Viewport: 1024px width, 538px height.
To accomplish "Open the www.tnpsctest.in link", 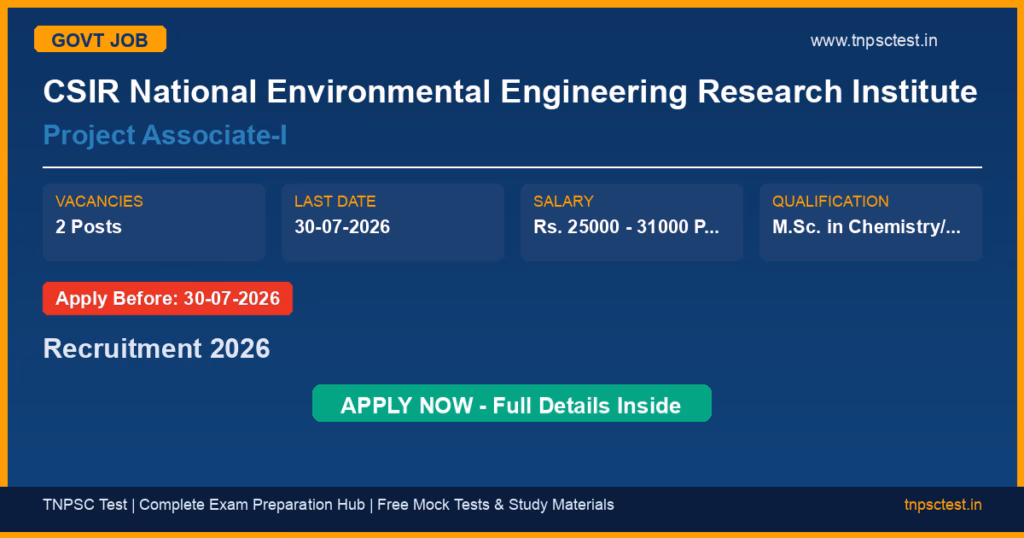I will [x=873, y=40].
